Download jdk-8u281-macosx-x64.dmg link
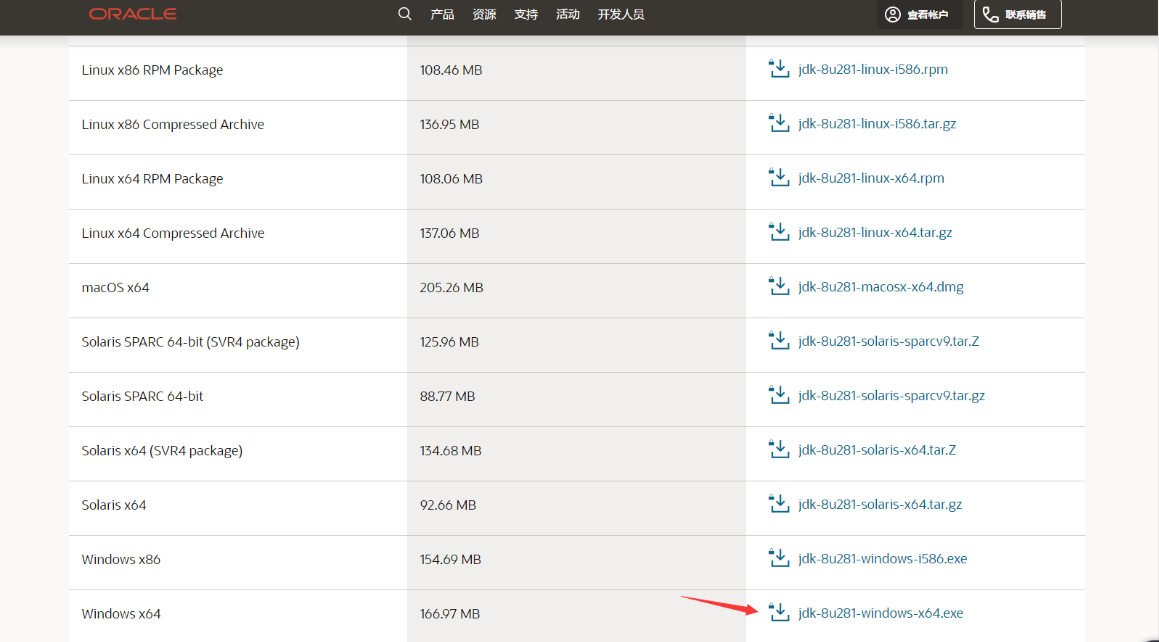The height and width of the screenshot is (642, 1159). (881, 287)
